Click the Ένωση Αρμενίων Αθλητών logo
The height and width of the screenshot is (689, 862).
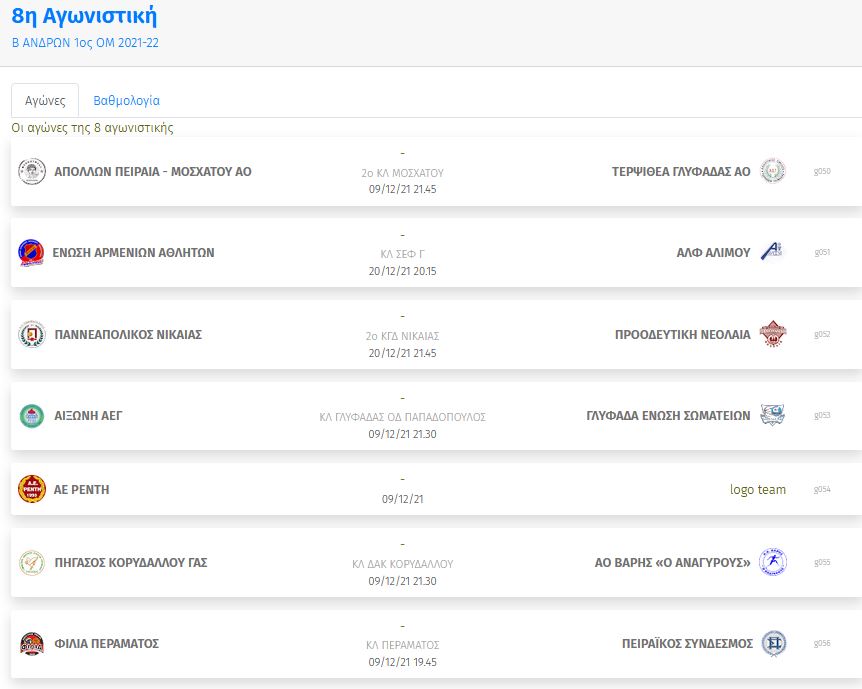click(32, 253)
